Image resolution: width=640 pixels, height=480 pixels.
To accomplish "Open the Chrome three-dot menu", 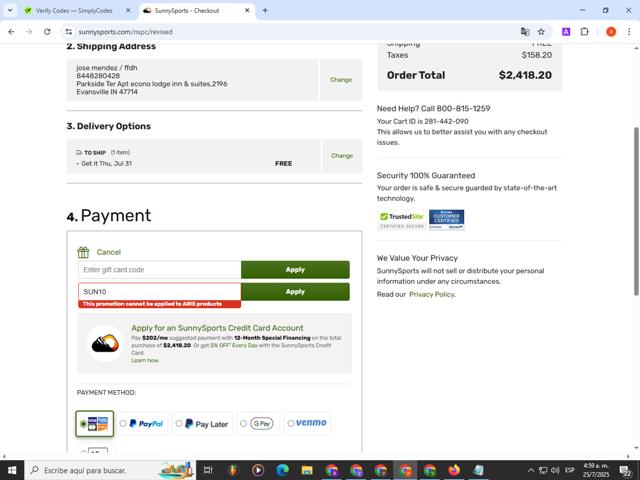I will (629, 32).
